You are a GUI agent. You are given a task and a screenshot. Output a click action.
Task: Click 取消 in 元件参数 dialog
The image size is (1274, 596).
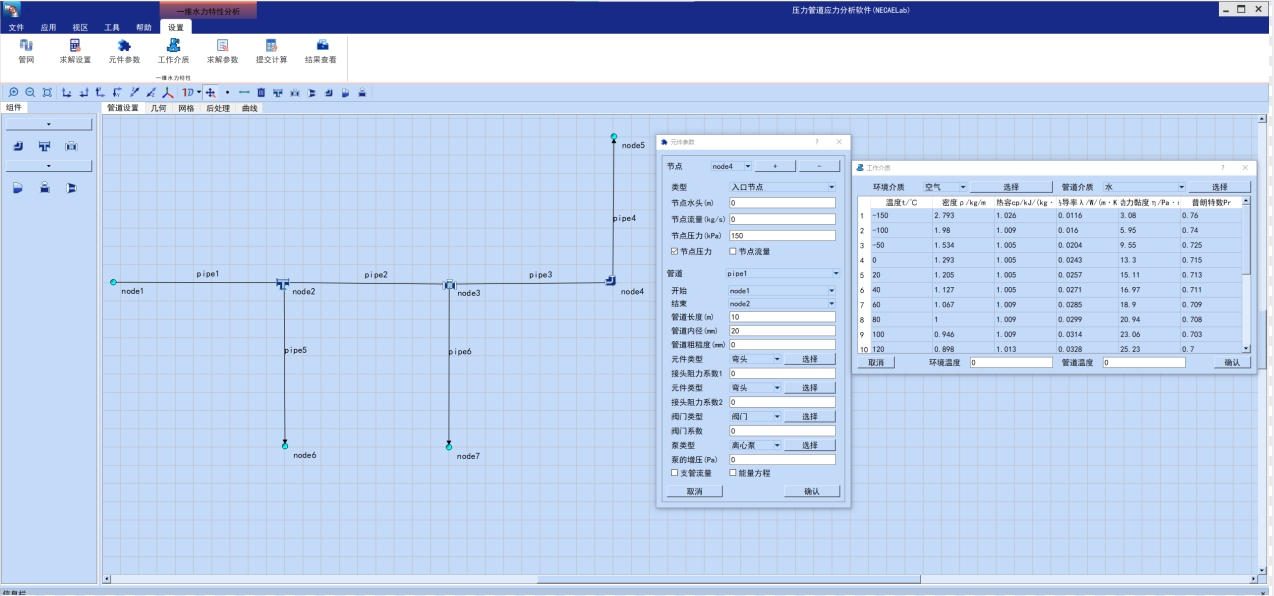(694, 491)
